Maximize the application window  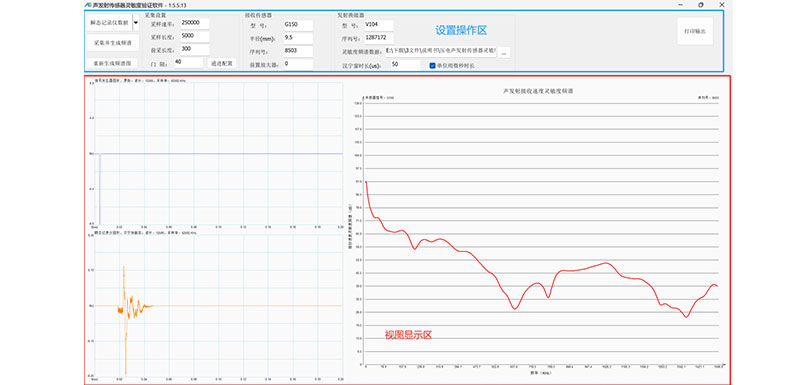click(701, 5)
